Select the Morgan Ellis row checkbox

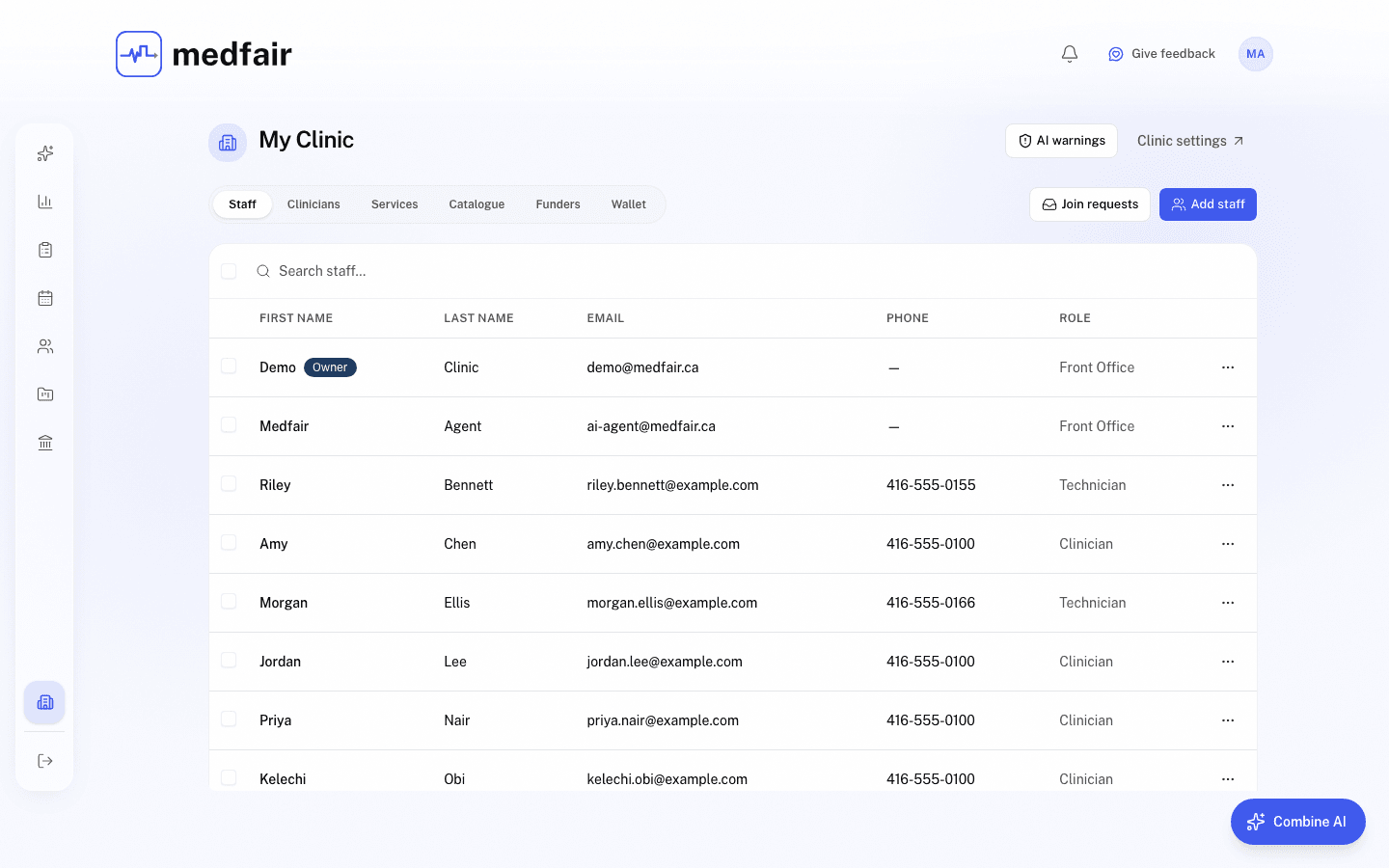(x=229, y=602)
